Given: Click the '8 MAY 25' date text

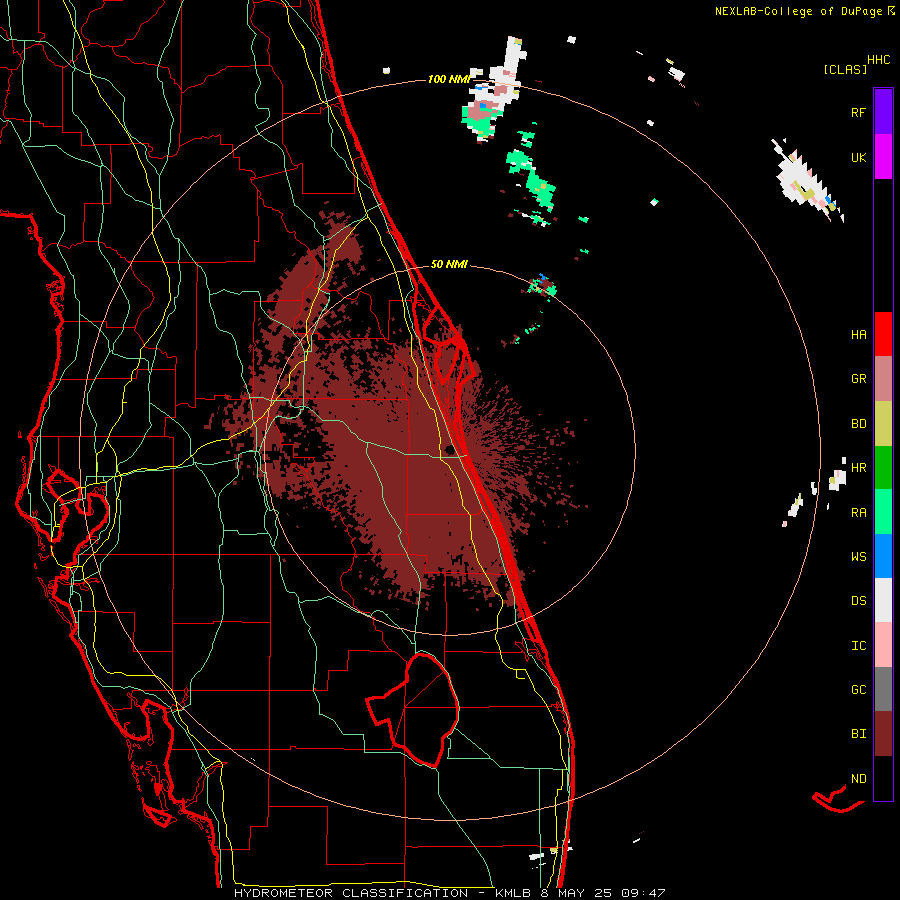Looking at the screenshot, I should click(x=577, y=893).
